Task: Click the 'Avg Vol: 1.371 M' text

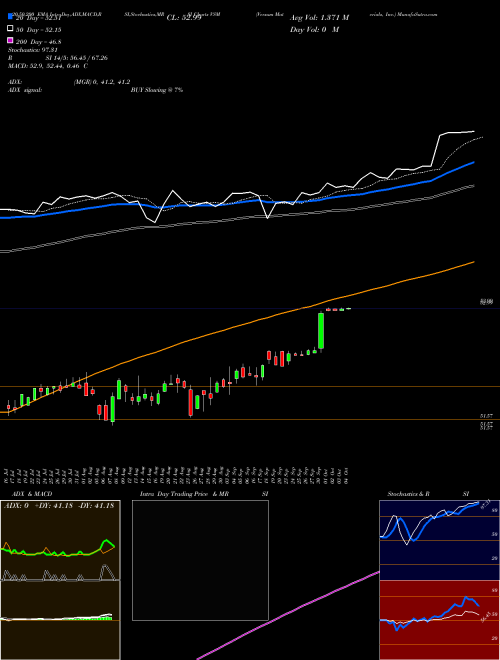Action: click(x=319, y=18)
